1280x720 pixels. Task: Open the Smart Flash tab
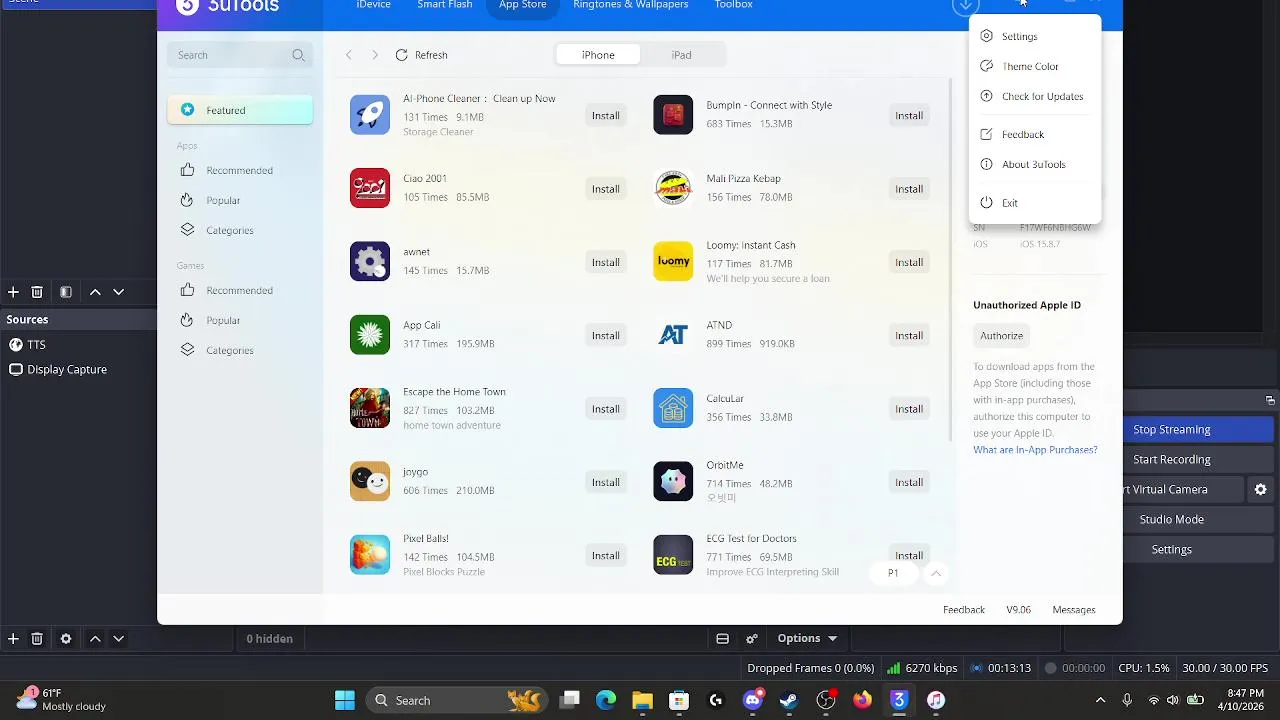(445, 5)
